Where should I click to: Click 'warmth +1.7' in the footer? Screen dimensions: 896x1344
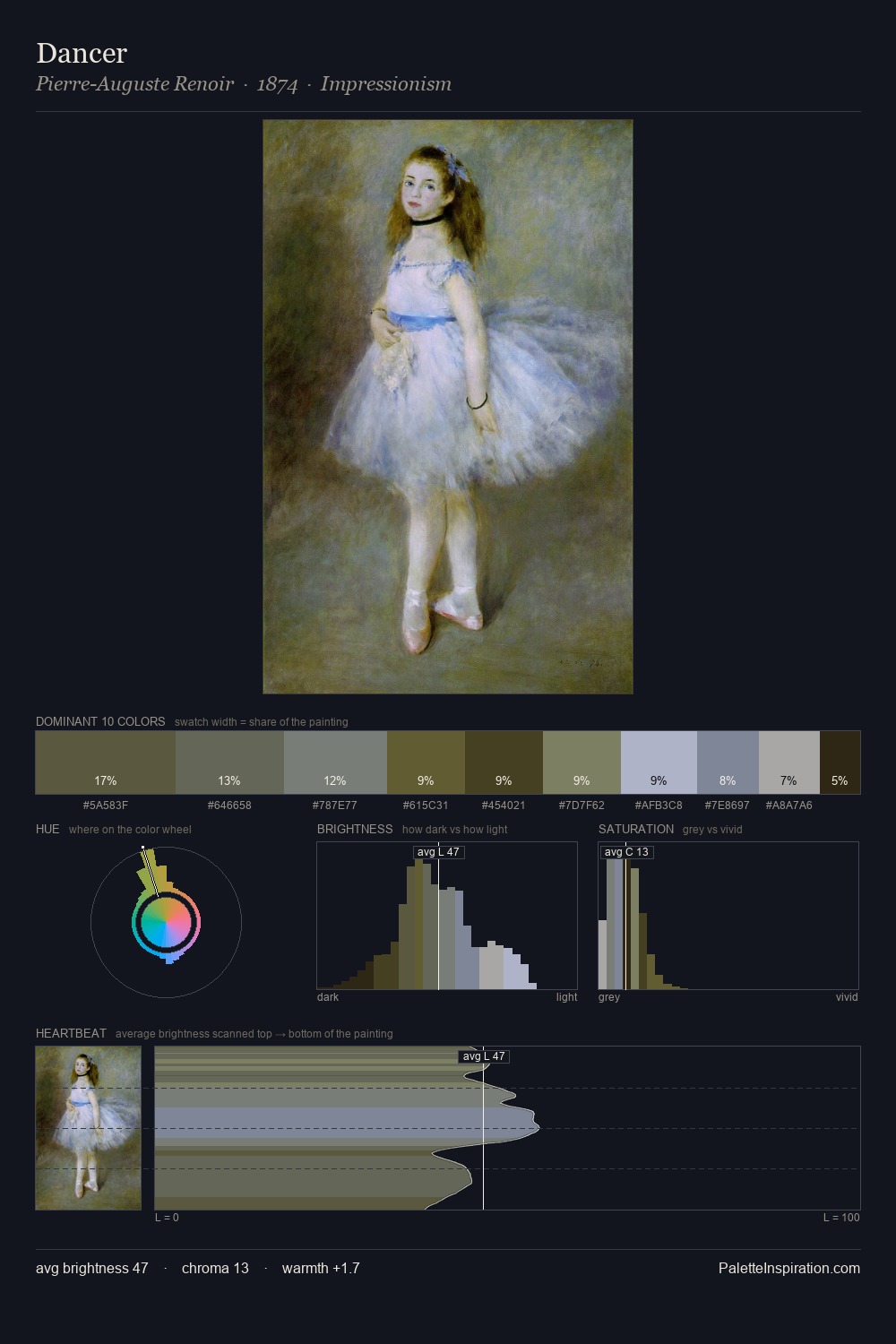[x=321, y=1269]
